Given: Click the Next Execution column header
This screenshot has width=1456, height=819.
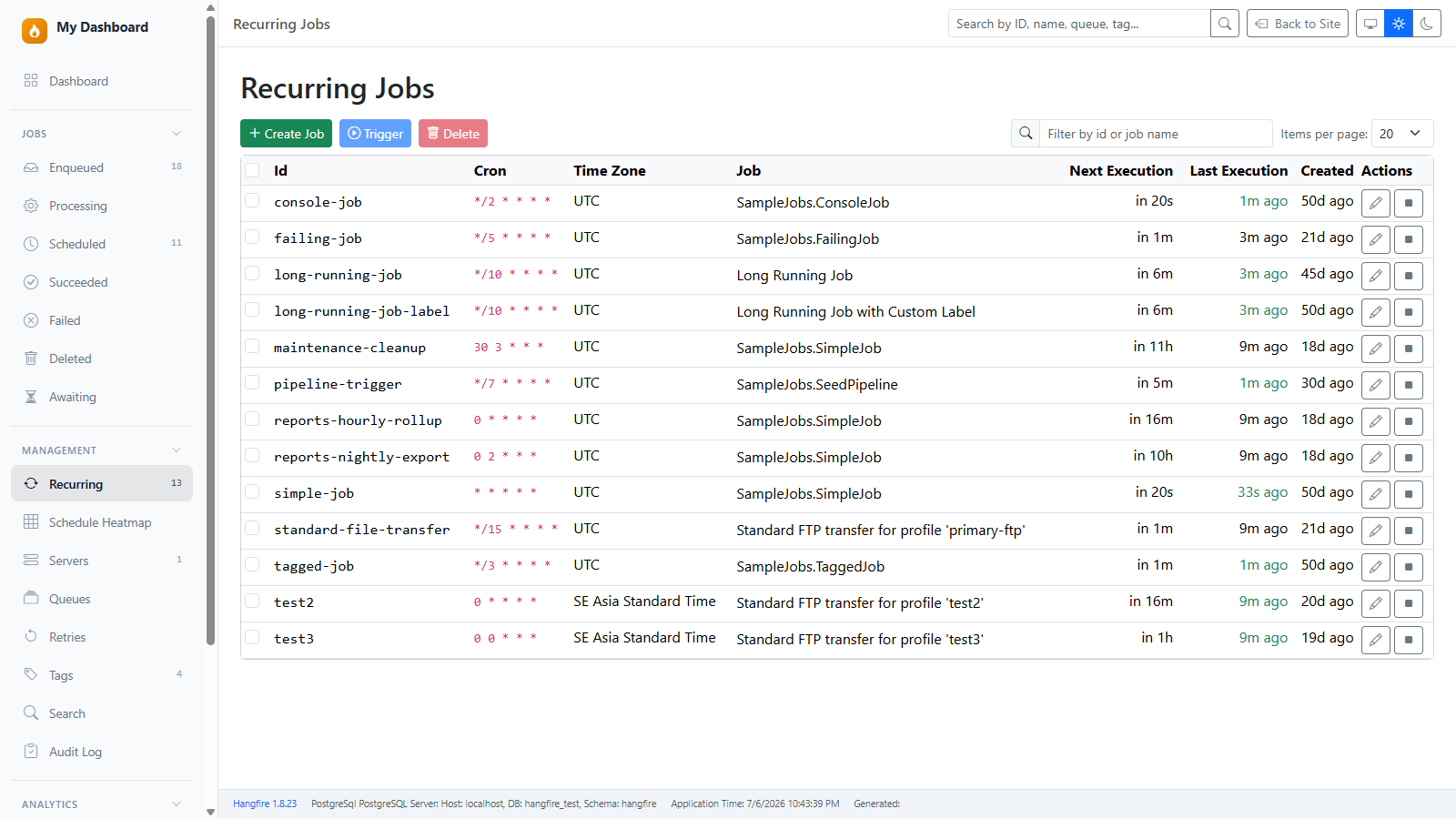Looking at the screenshot, I should click(x=1121, y=170).
